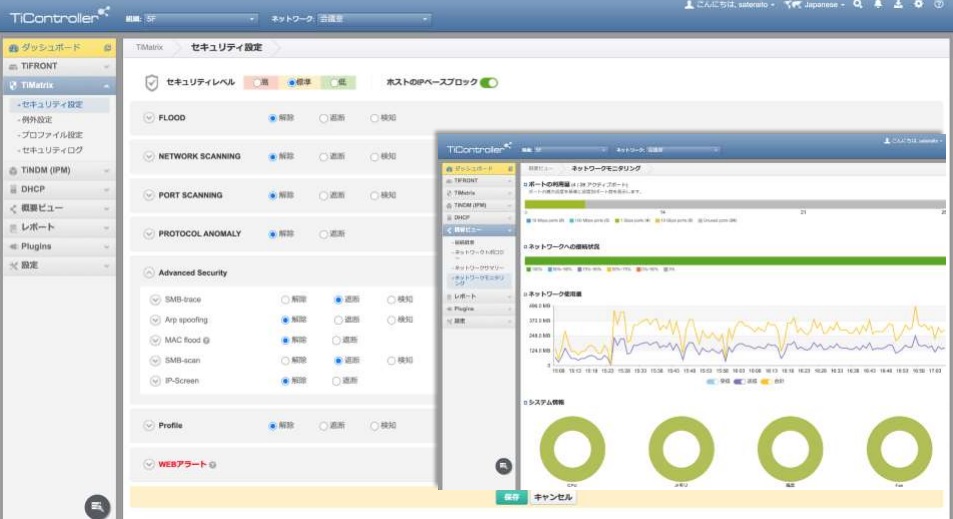The width and height of the screenshot is (953, 519).
Task: Click user greeting in monitoring window header
Action: click(x=912, y=141)
